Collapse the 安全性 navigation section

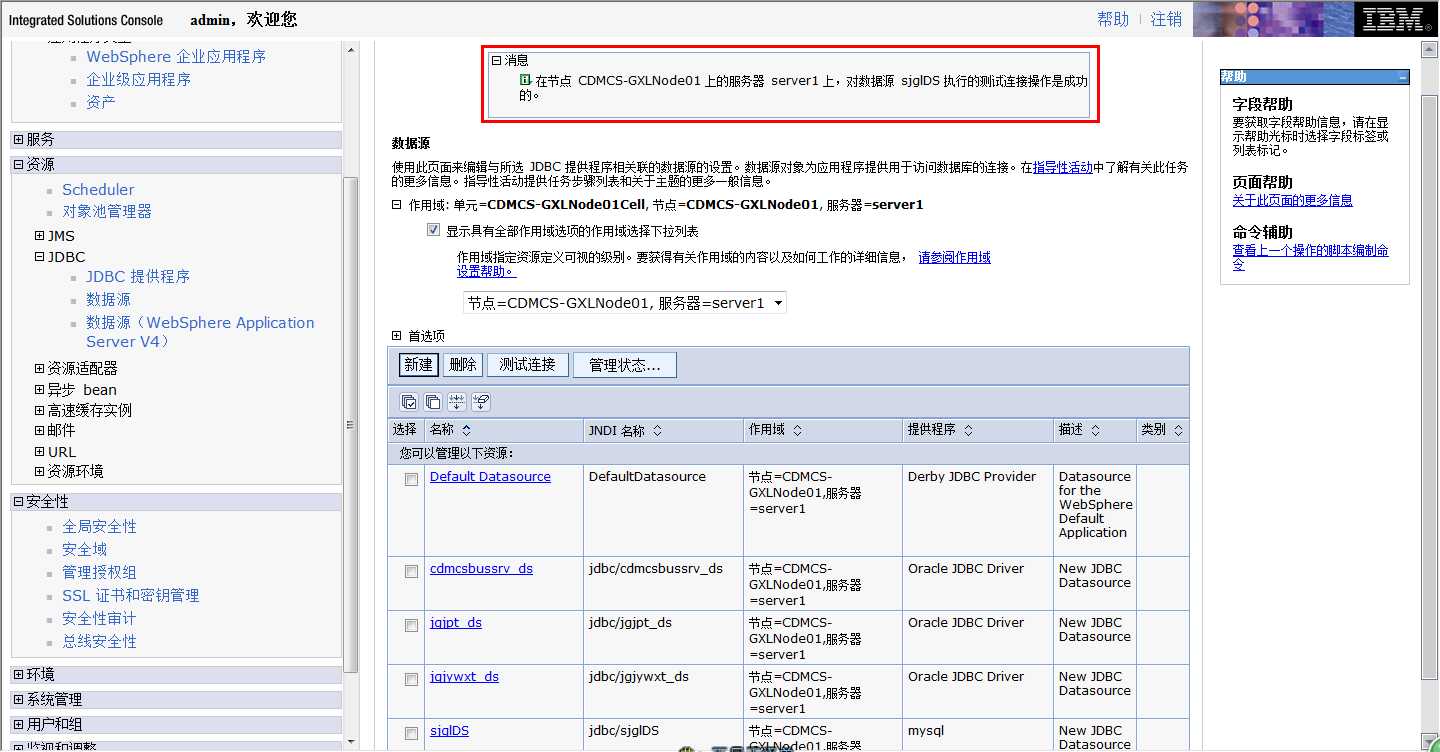tap(19, 502)
